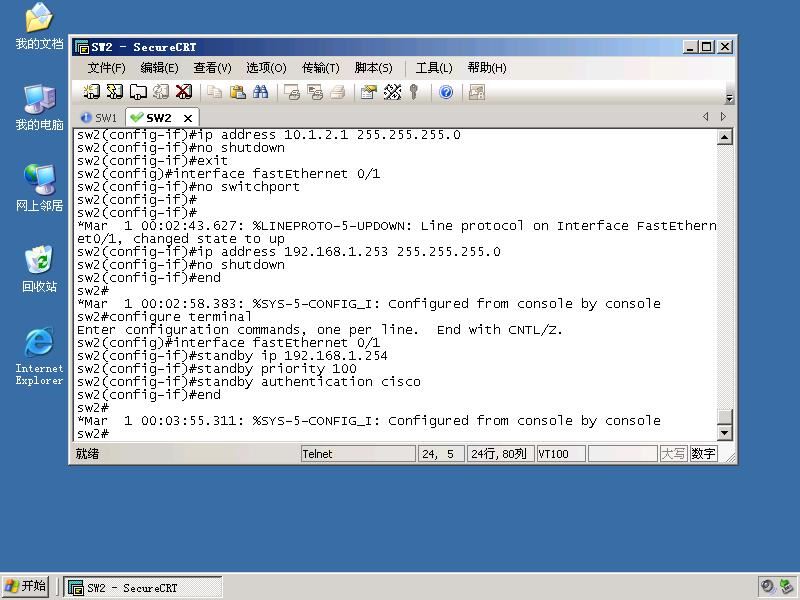Click the 'standby ip 192.168.1.254' line
This screenshot has height=600, width=800.
(x=232, y=356)
